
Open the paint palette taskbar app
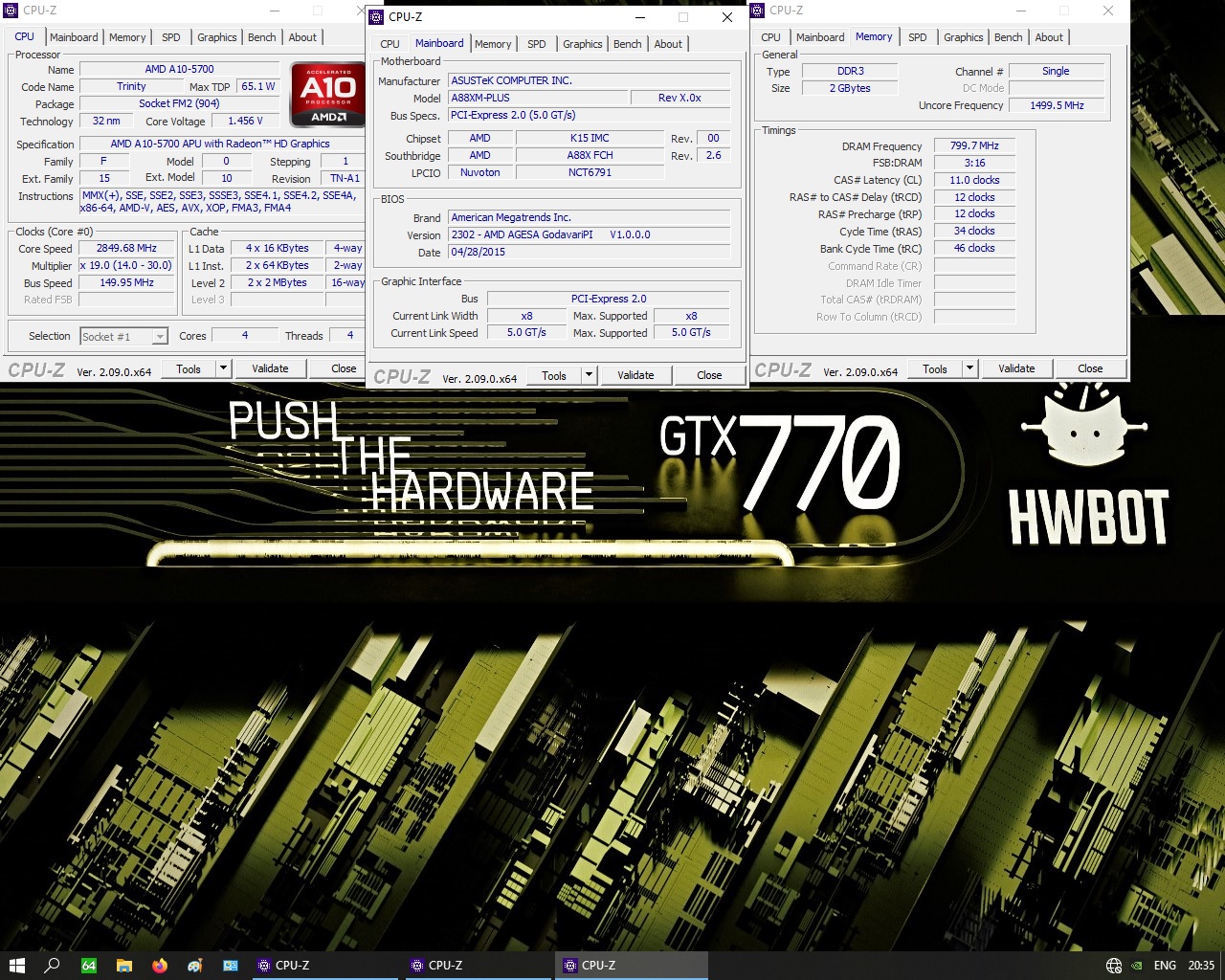point(195,966)
